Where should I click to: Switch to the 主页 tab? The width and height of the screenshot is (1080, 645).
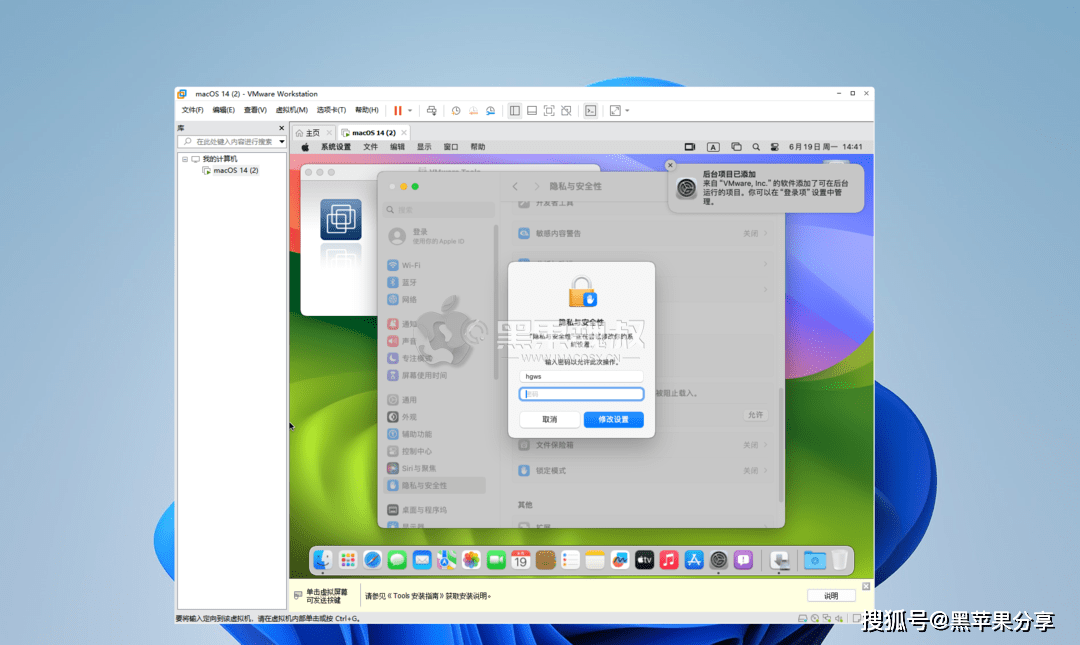click(313, 133)
